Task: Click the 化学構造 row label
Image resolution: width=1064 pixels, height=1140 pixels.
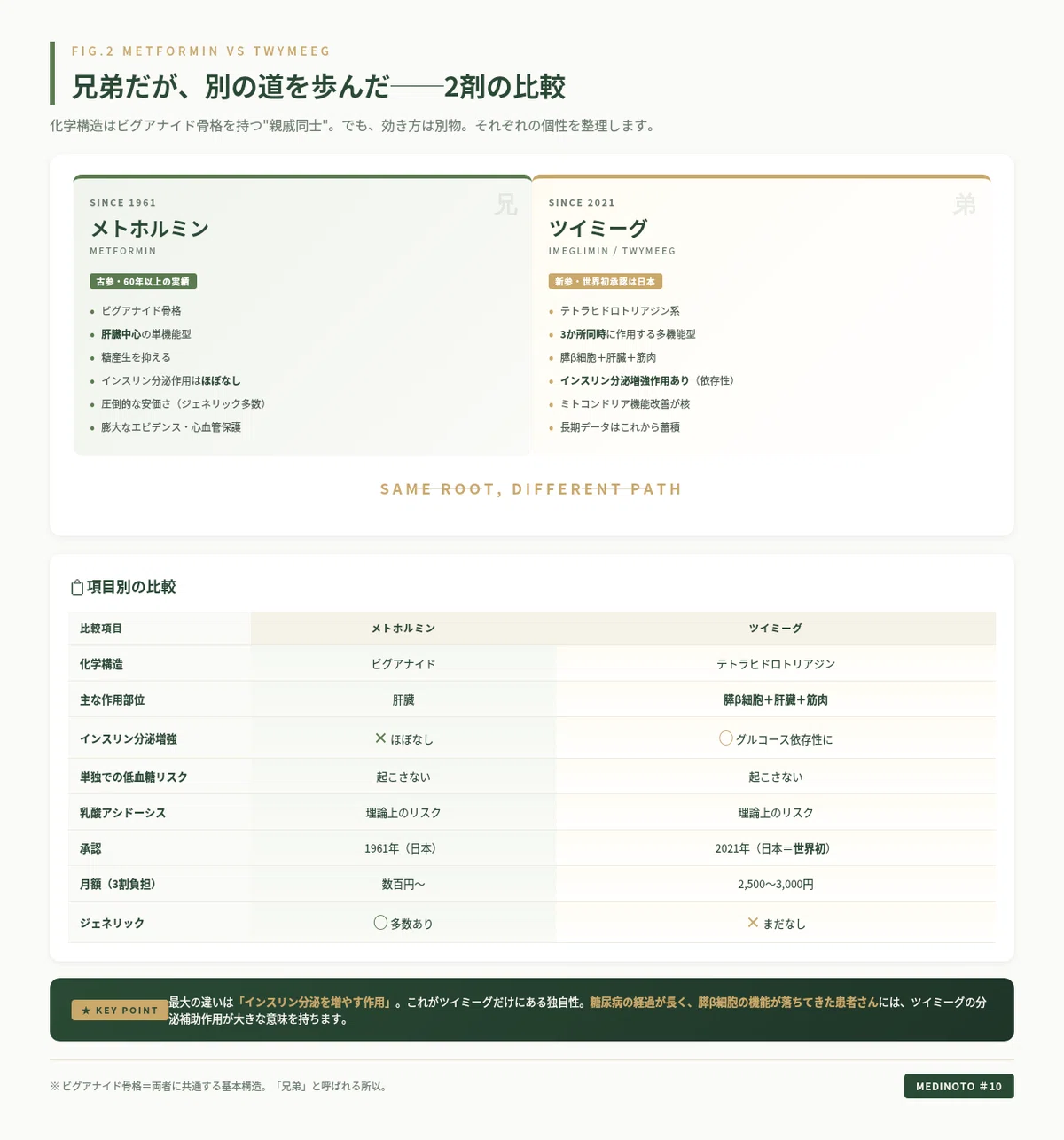Action: (101, 664)
